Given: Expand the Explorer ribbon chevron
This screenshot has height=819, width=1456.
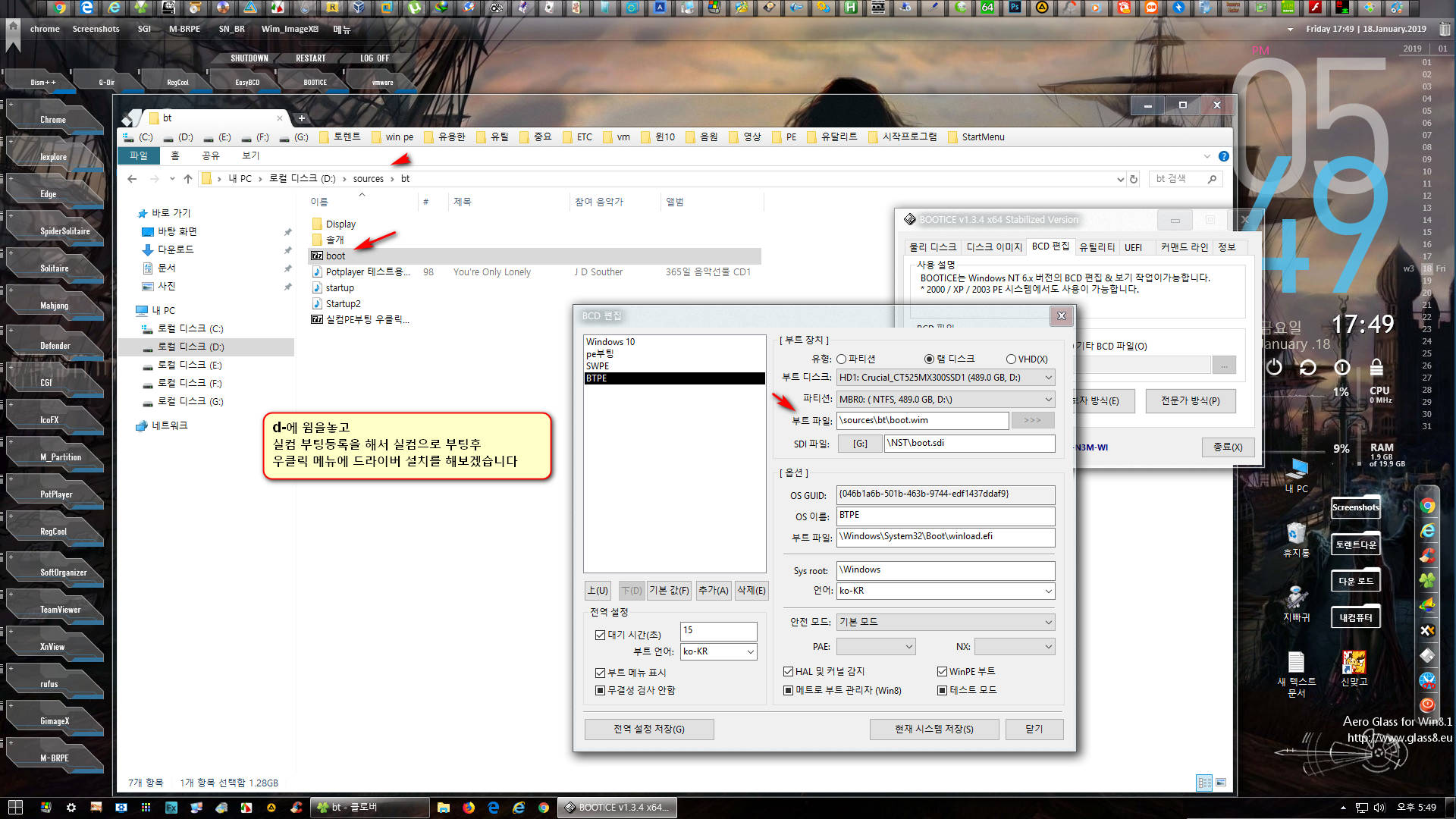Looking at the screenshot, I should [x=1207, y=156].
